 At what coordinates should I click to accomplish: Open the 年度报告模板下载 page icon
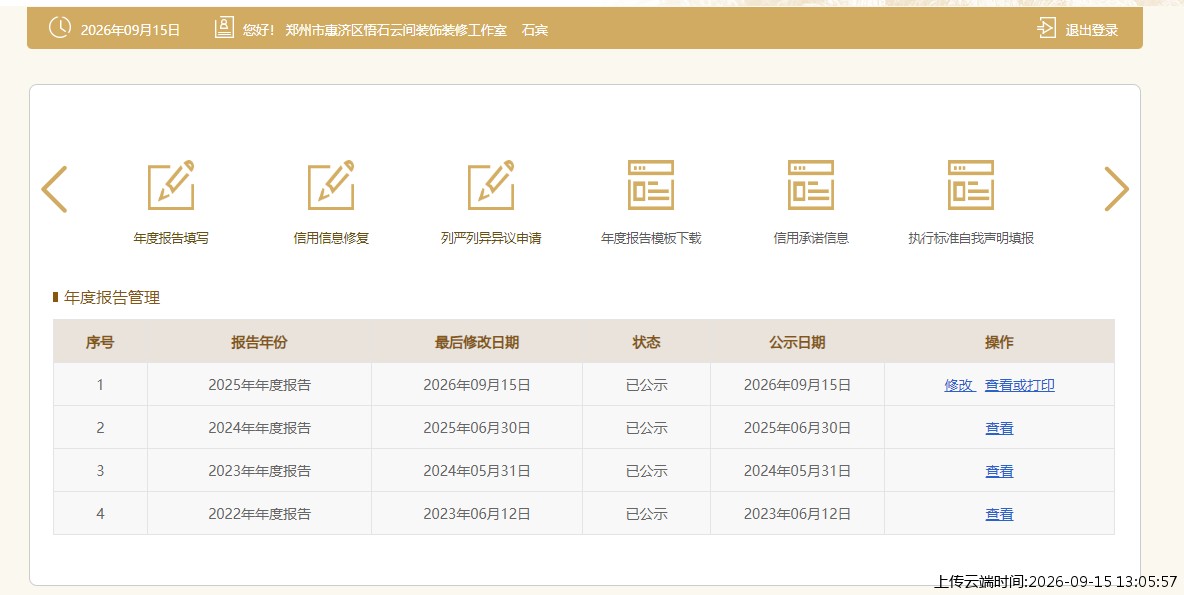pos(651,185)
